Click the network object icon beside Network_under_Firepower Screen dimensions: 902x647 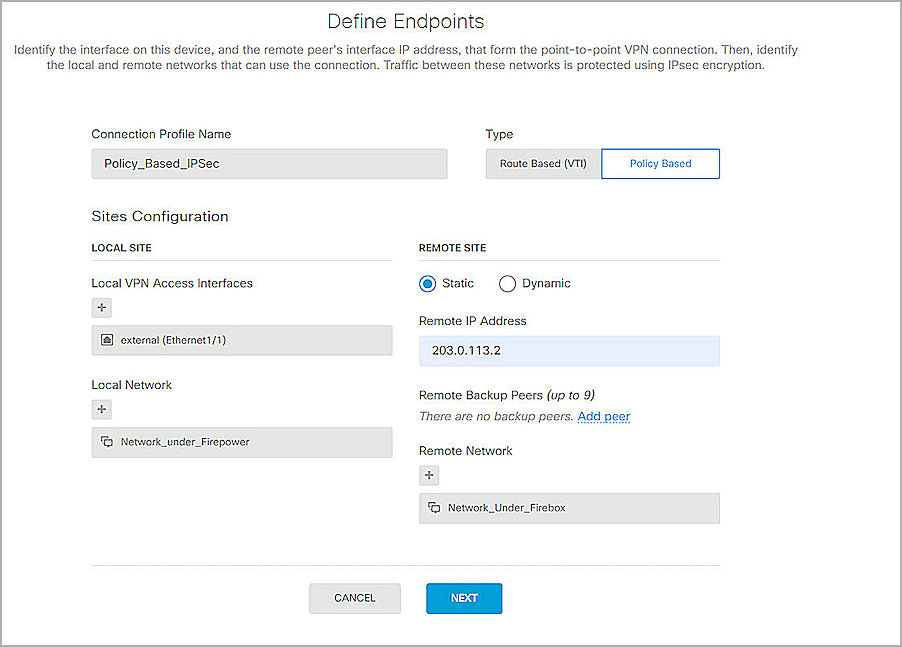point(107,442)
